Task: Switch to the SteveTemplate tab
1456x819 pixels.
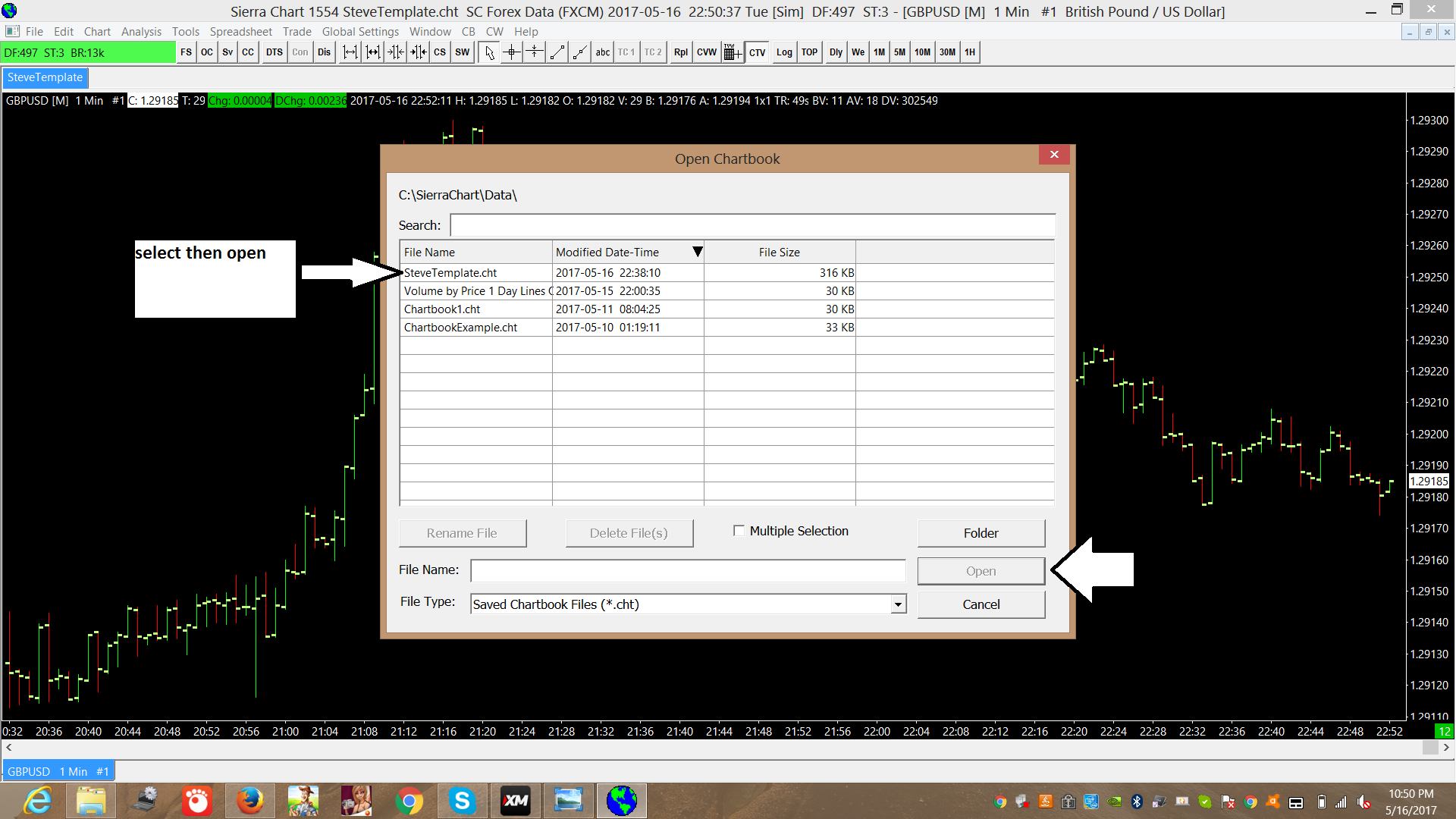Action: (x=45, y=77)
